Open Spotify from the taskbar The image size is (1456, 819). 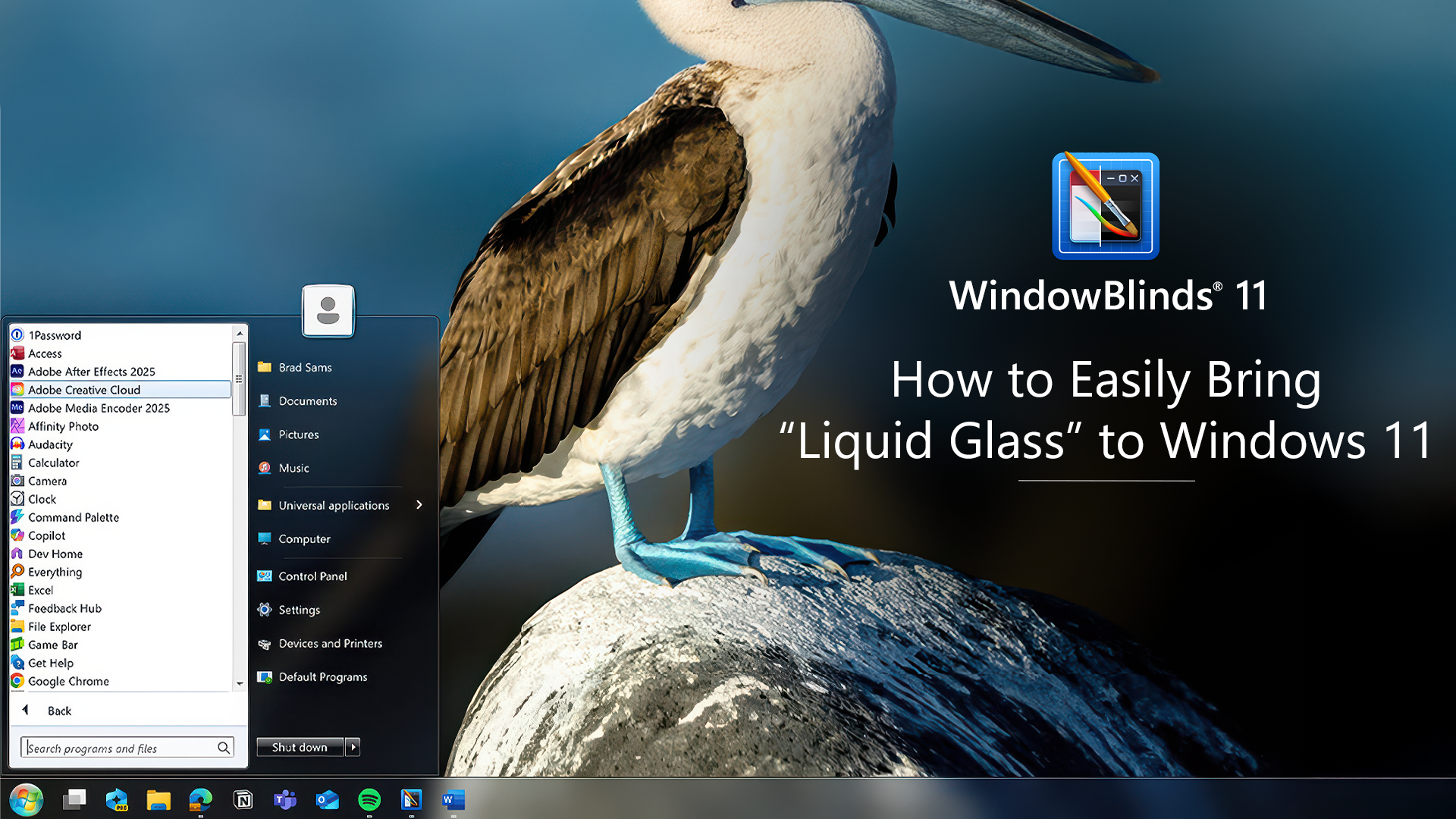tap(369, 799)
